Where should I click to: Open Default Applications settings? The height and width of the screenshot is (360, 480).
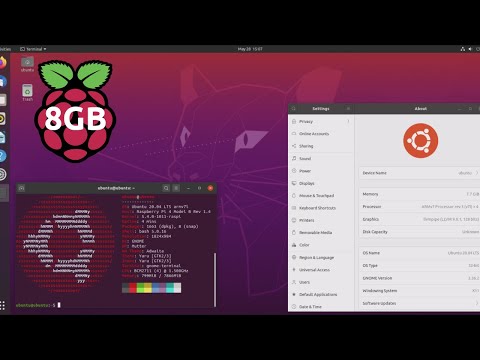coord(321,295)
